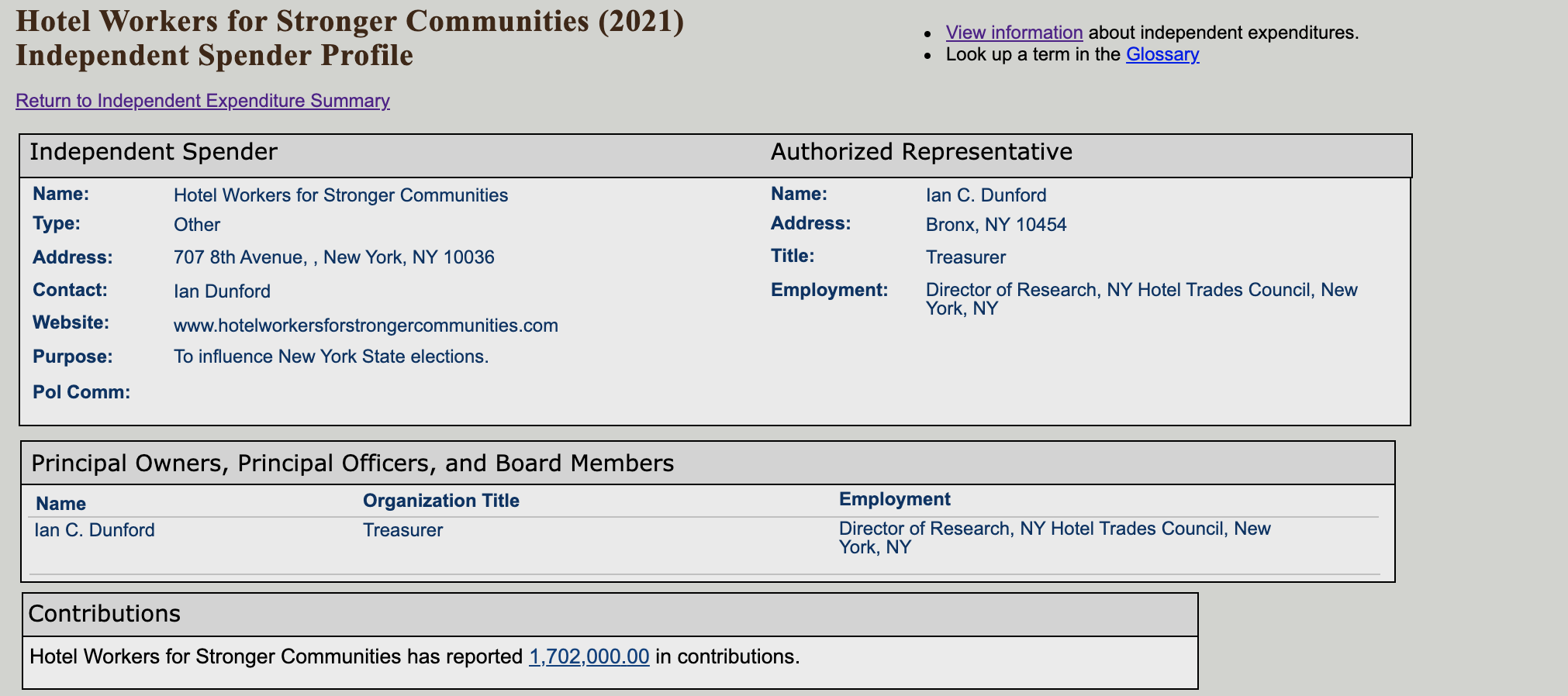Image resolution: width=1568 pixels, height=696 pixels.
Task: Click the Authorized Representative section header
Action: 921,152
